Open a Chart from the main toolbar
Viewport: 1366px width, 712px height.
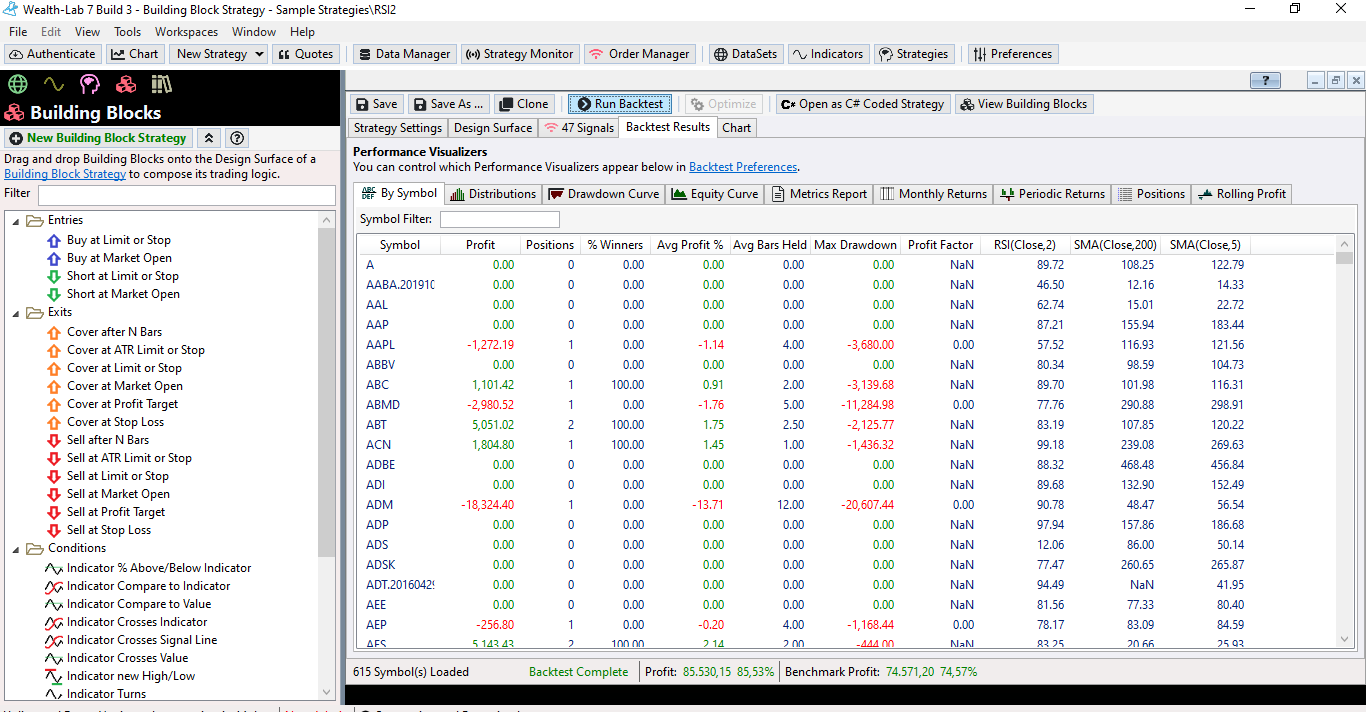[x=134, y=54]
